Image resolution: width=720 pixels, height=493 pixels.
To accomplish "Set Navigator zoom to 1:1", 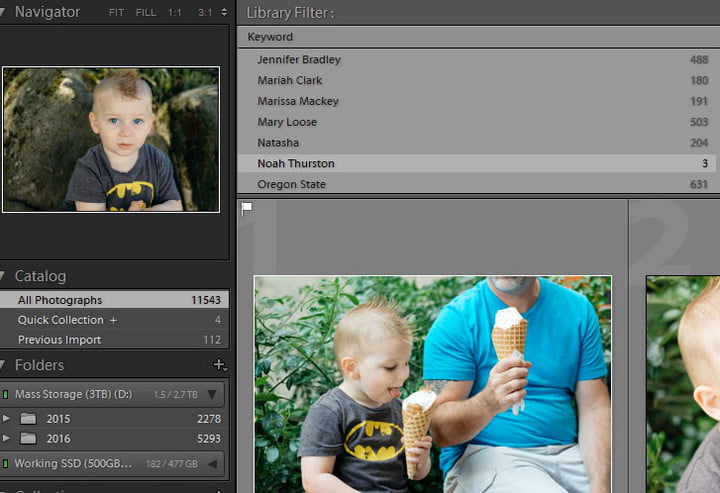I will pos(174,12).
